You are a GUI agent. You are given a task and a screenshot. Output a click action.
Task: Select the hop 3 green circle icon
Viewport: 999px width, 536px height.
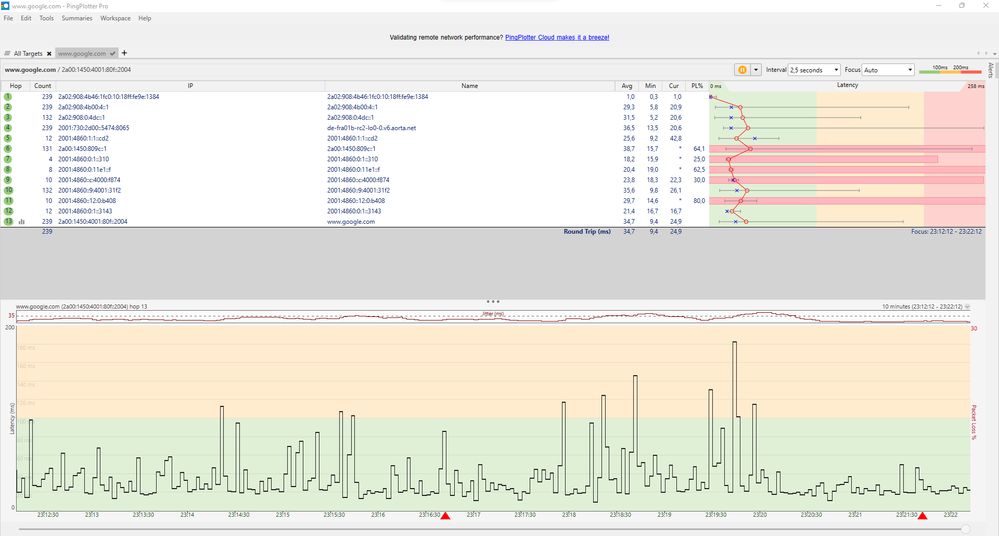[8, 117]
